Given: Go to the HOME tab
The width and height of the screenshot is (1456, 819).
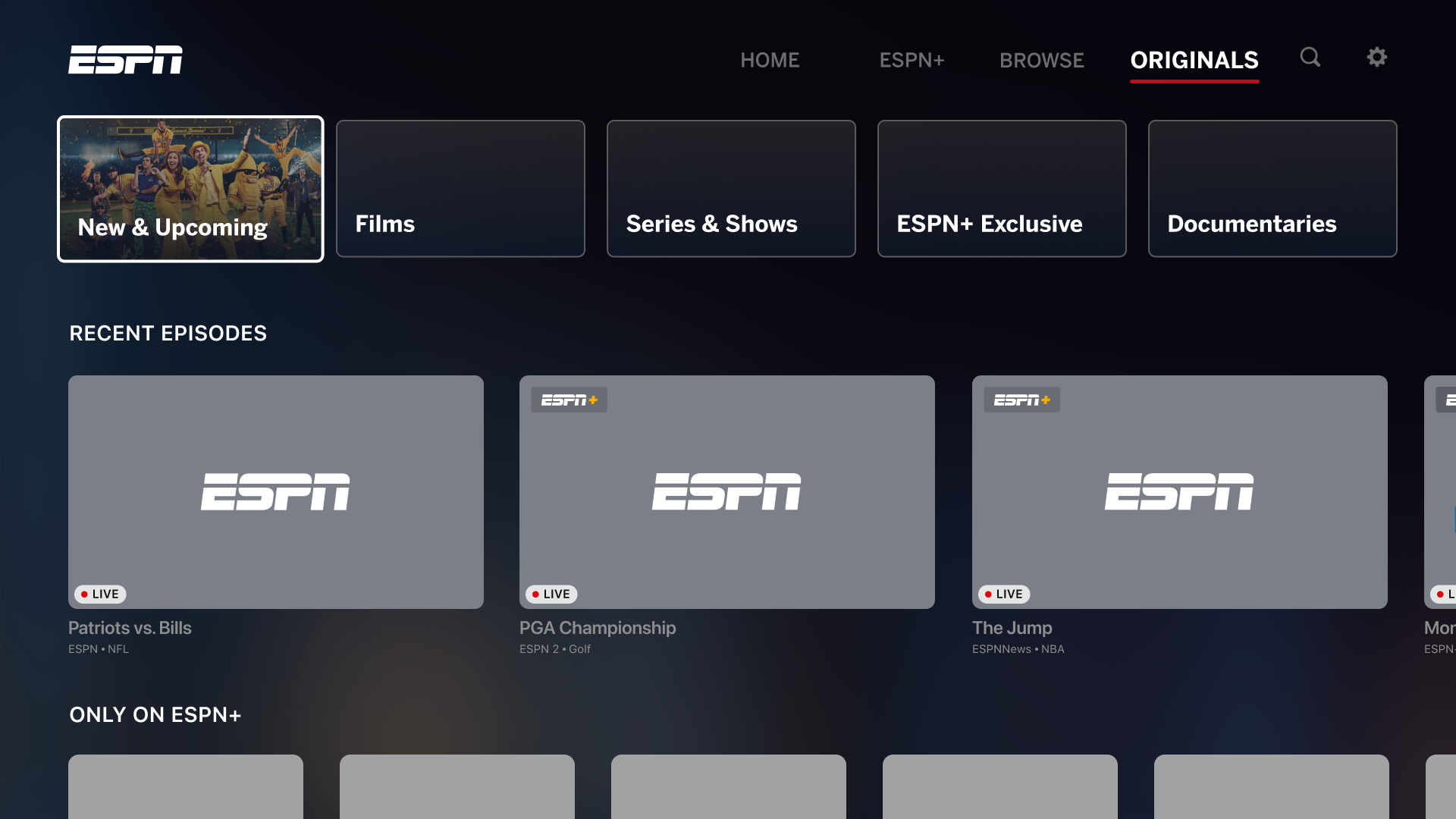Looking at the screenshot, I should point(770,60).
